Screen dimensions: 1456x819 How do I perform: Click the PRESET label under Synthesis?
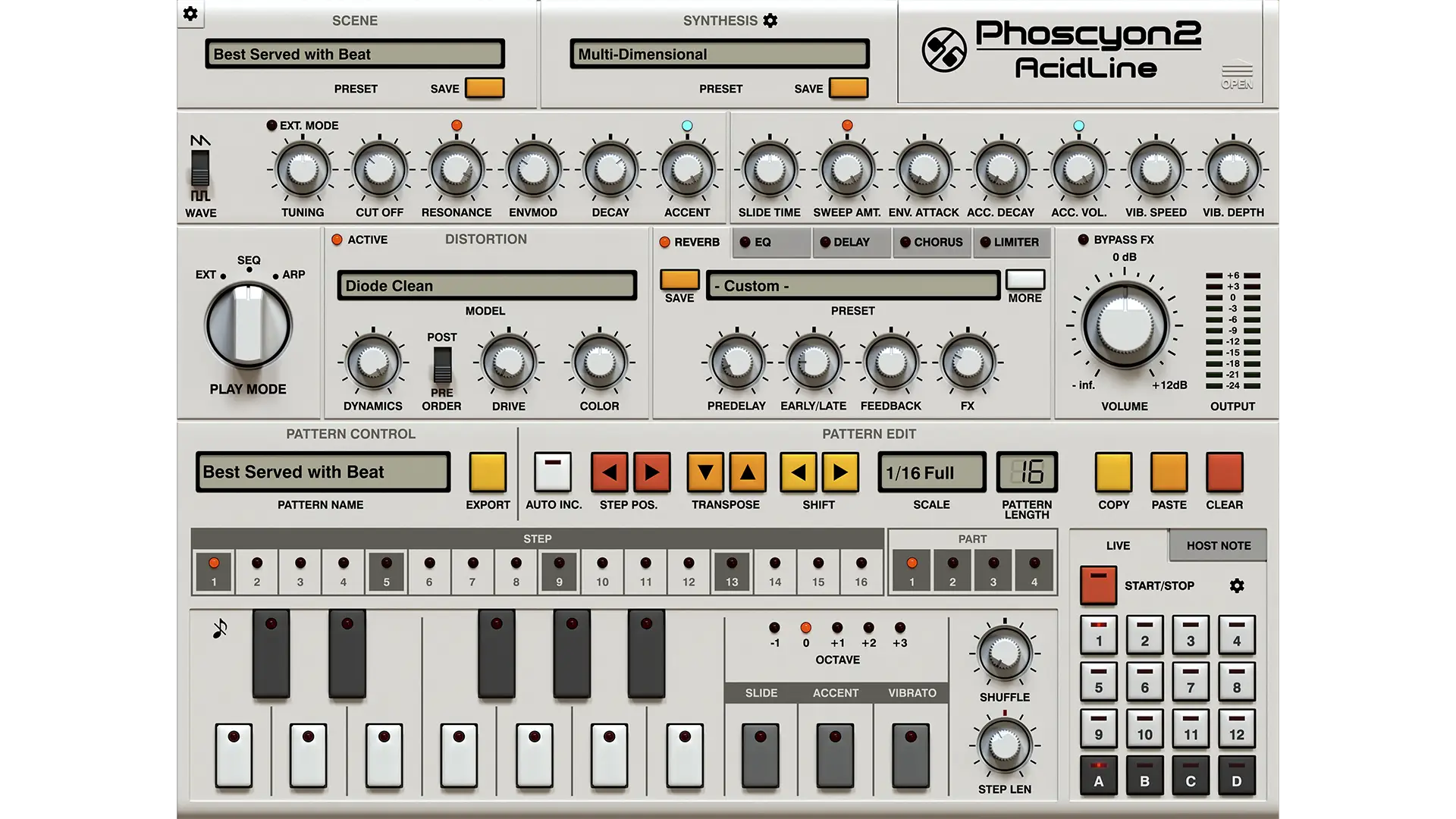pos(720,89)
